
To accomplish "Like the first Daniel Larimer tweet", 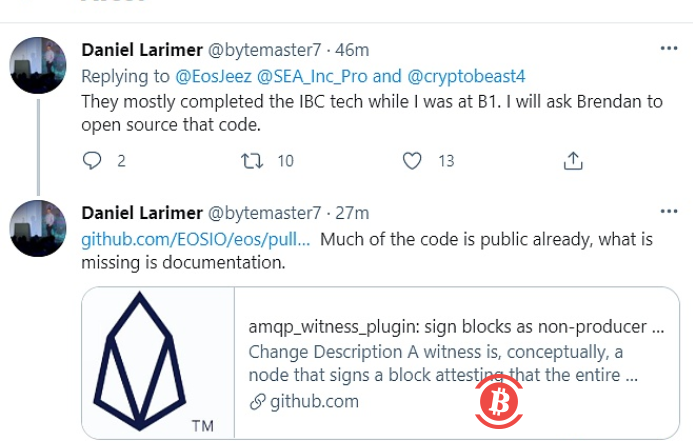I will tap(412, 160).
